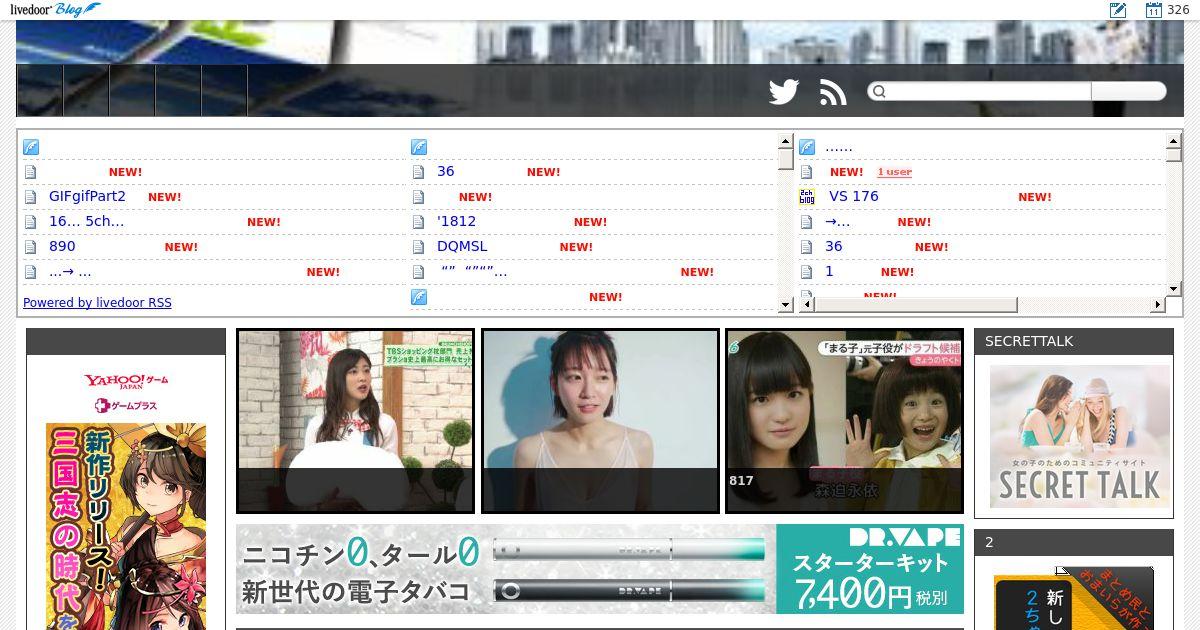Focus the blog search input field
This screenshot has width=1200, height=630.
point(980,92)
